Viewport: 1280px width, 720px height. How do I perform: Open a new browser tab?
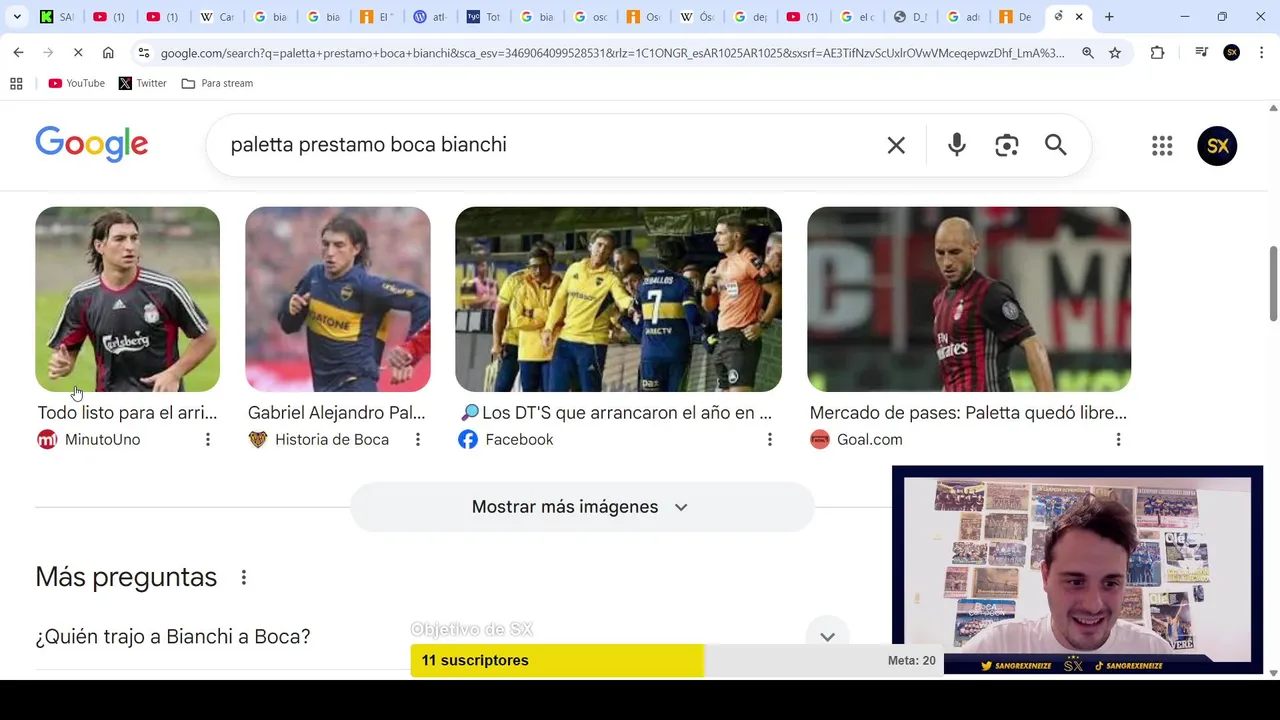(1109, 17)
